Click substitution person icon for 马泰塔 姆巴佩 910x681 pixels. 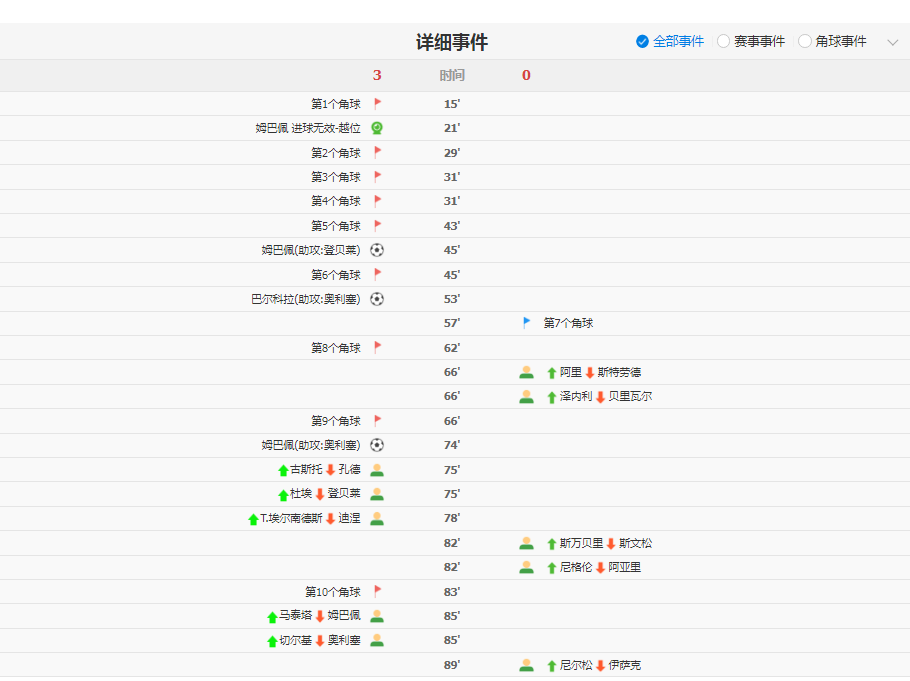tap(377, 616)
